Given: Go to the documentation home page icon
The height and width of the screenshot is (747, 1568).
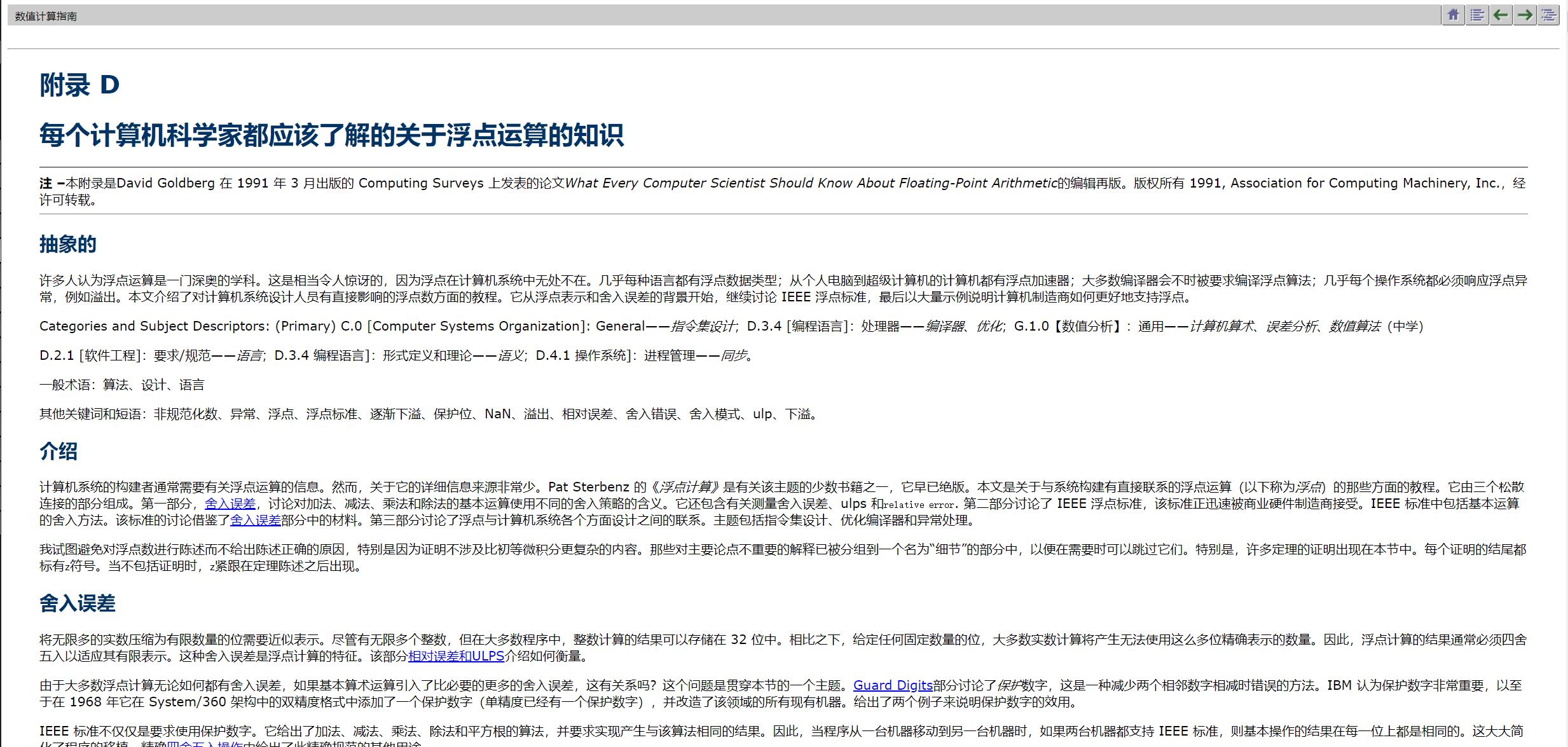Looking at the screenshot, I should coord(1453,15).
